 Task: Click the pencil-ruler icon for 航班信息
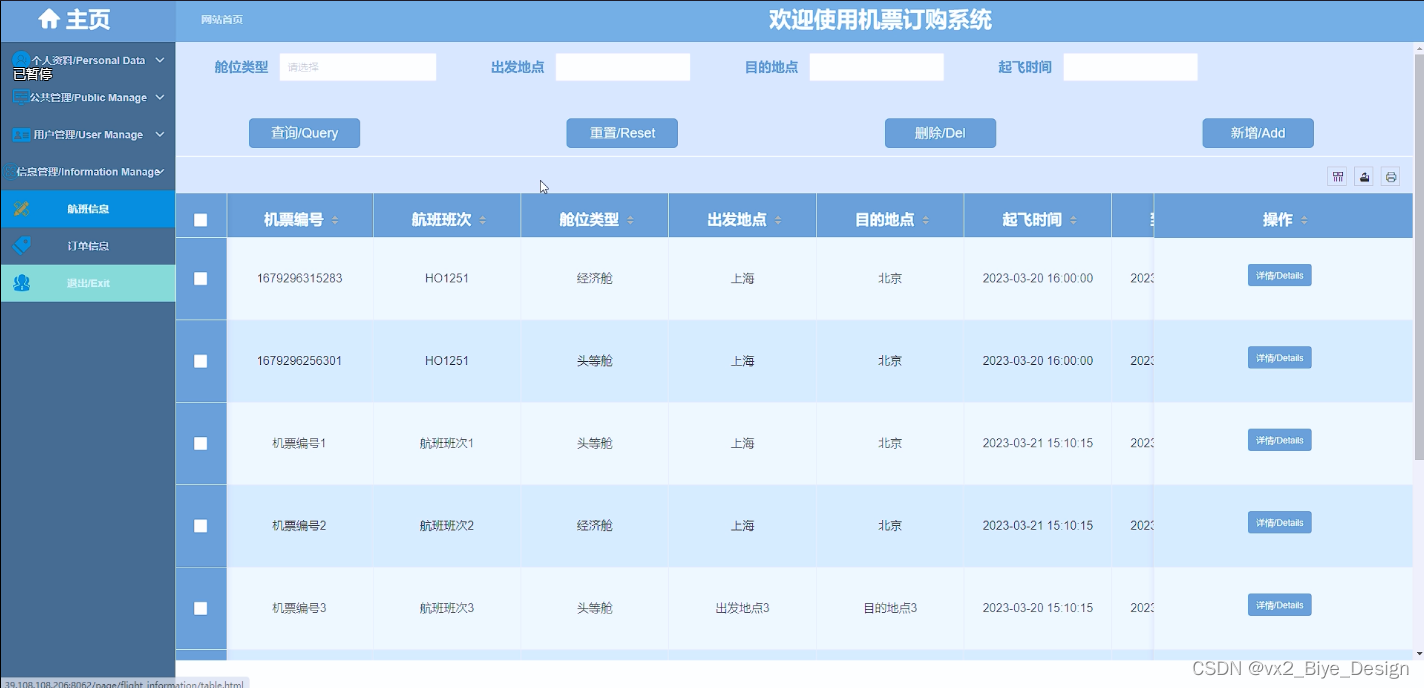tap(22, 209)
